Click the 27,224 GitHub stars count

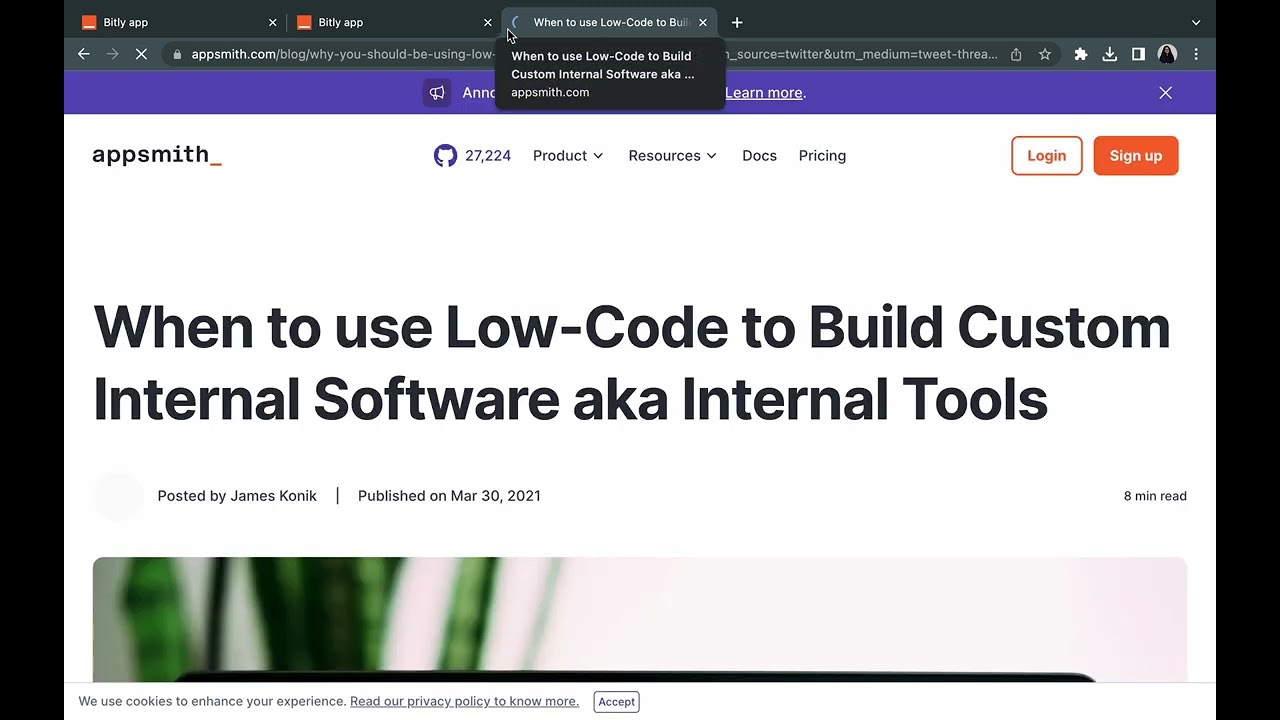pyautogui.click(x=488, y=155)
